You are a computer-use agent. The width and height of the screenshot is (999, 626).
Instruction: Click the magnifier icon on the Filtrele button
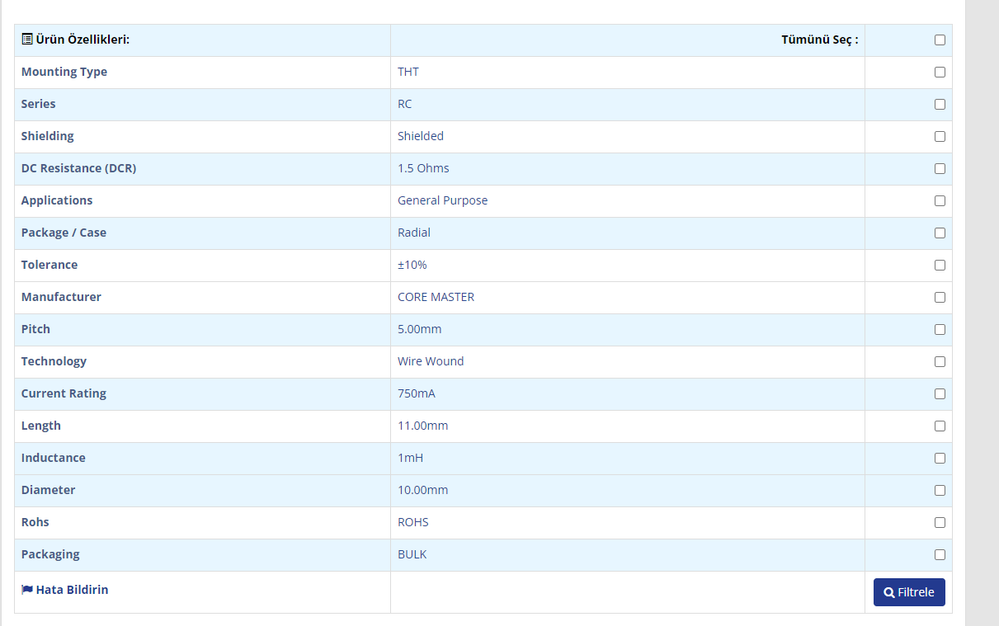pyautogui.click(x=889, y=593)
